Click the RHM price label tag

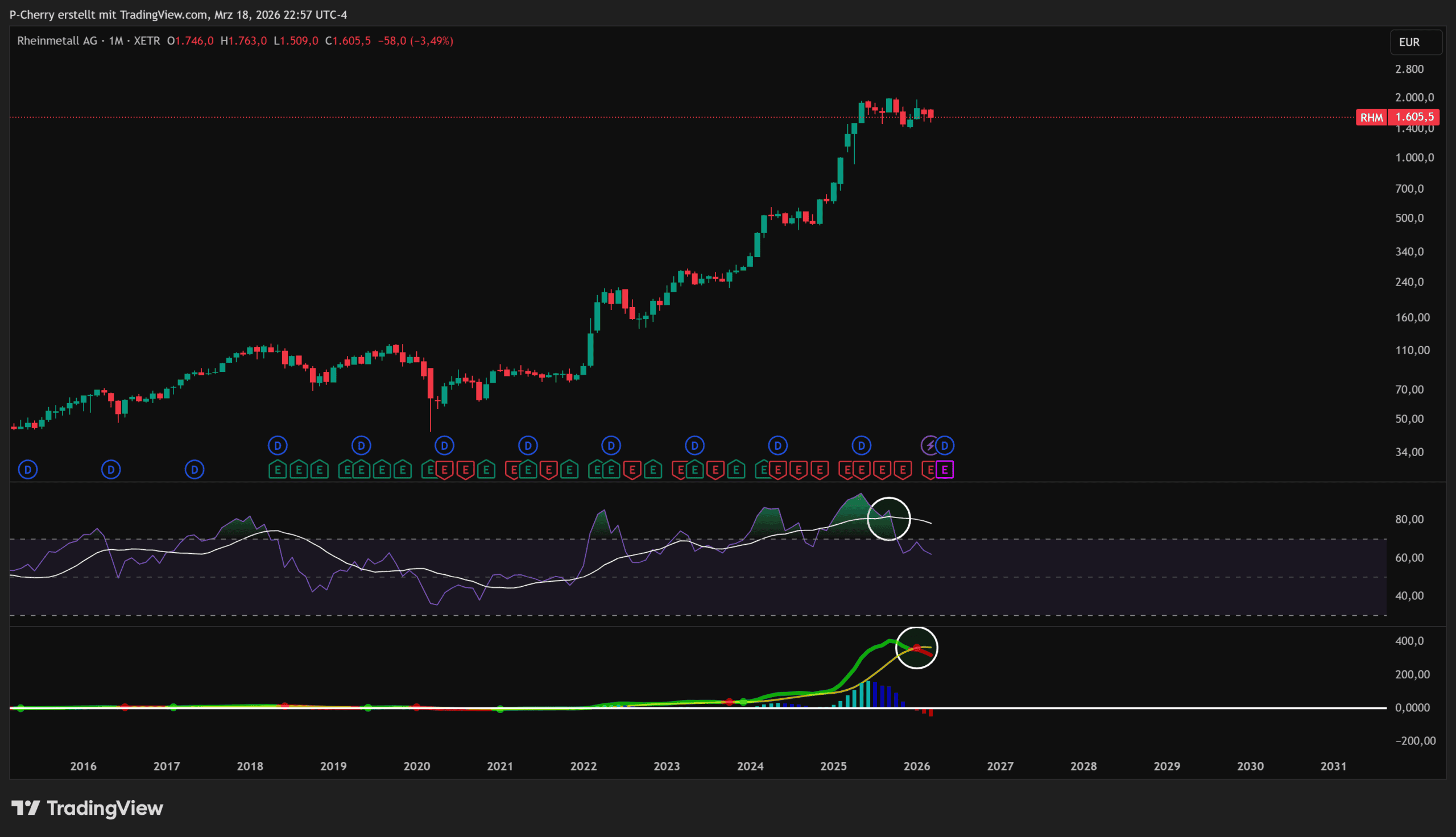coord(1371,117)
